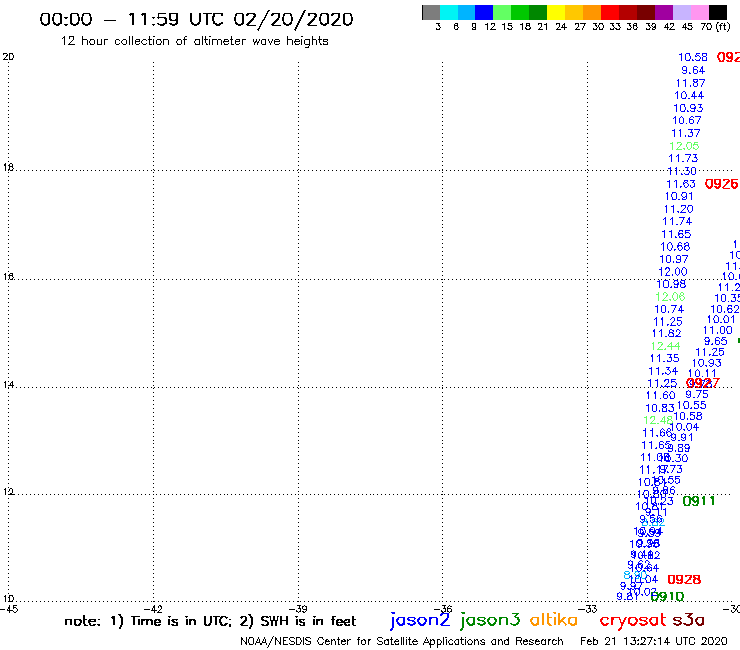Select the light green swatch in the scale

pos(502,12)
